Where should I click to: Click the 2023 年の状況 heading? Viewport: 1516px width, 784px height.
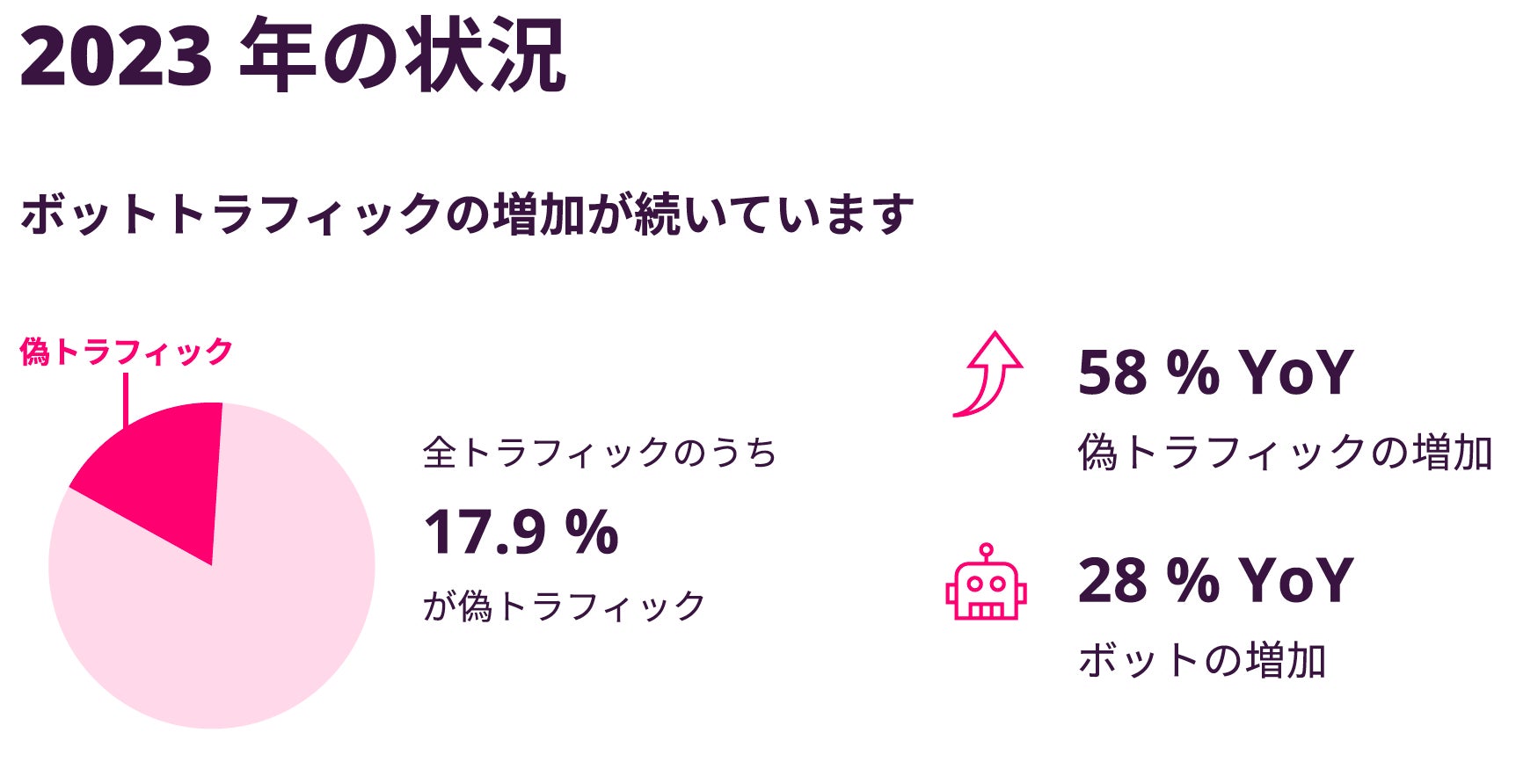[x=293, y=57]
